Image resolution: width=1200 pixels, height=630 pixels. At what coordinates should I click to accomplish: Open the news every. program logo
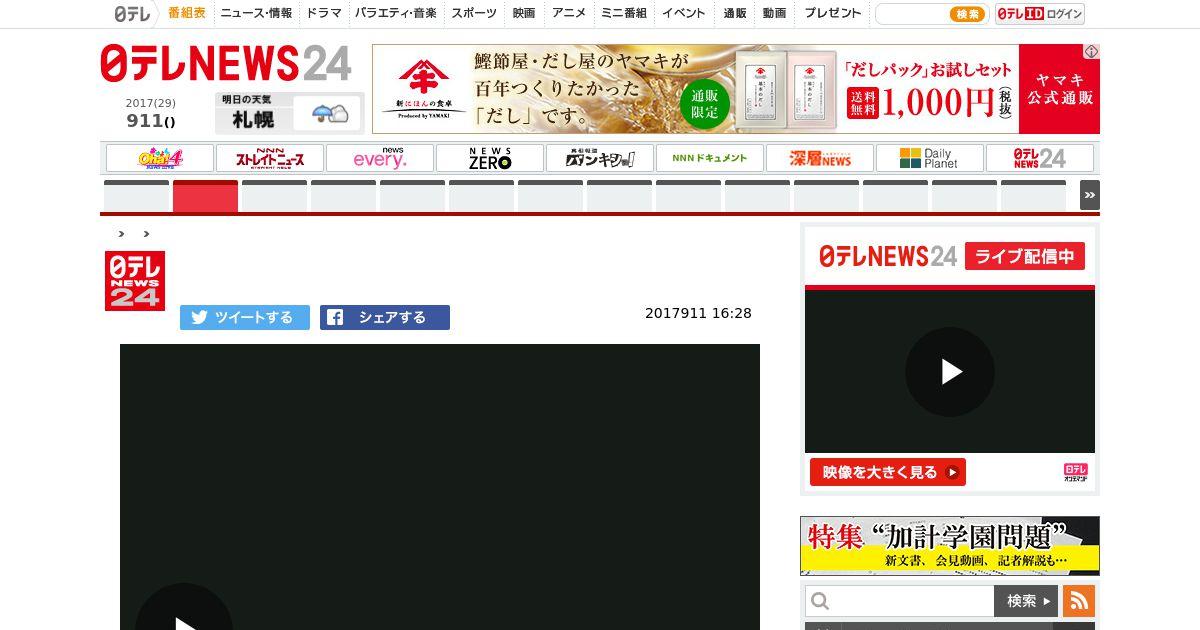pyautogui.click(x=380, y=158)
